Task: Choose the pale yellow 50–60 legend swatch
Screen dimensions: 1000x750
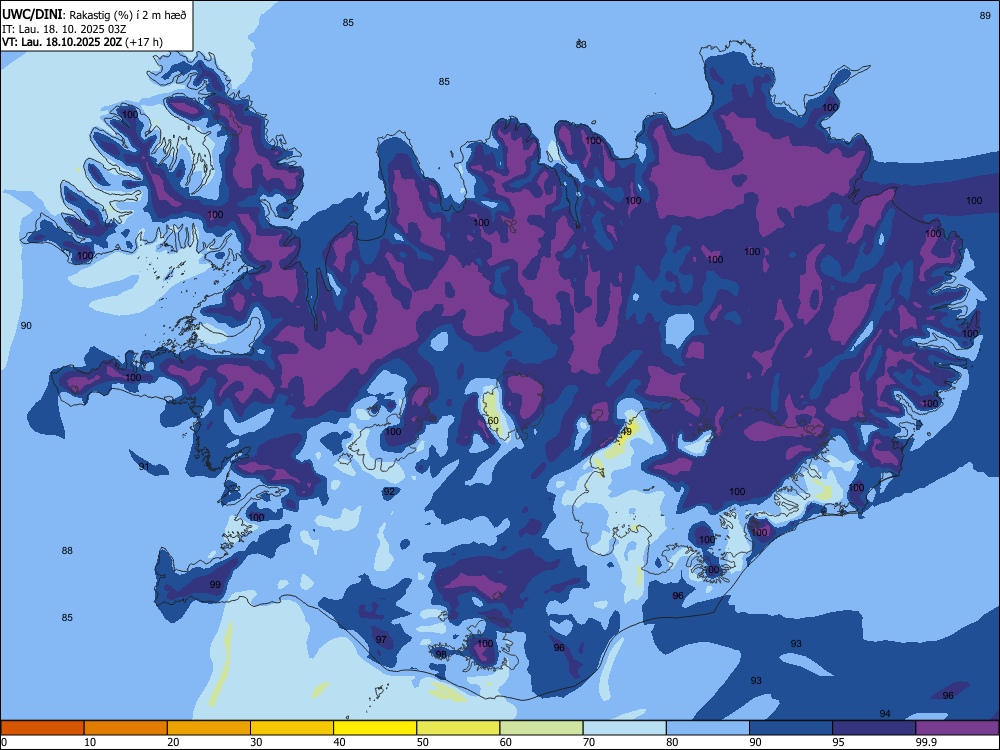Action: 458,728
